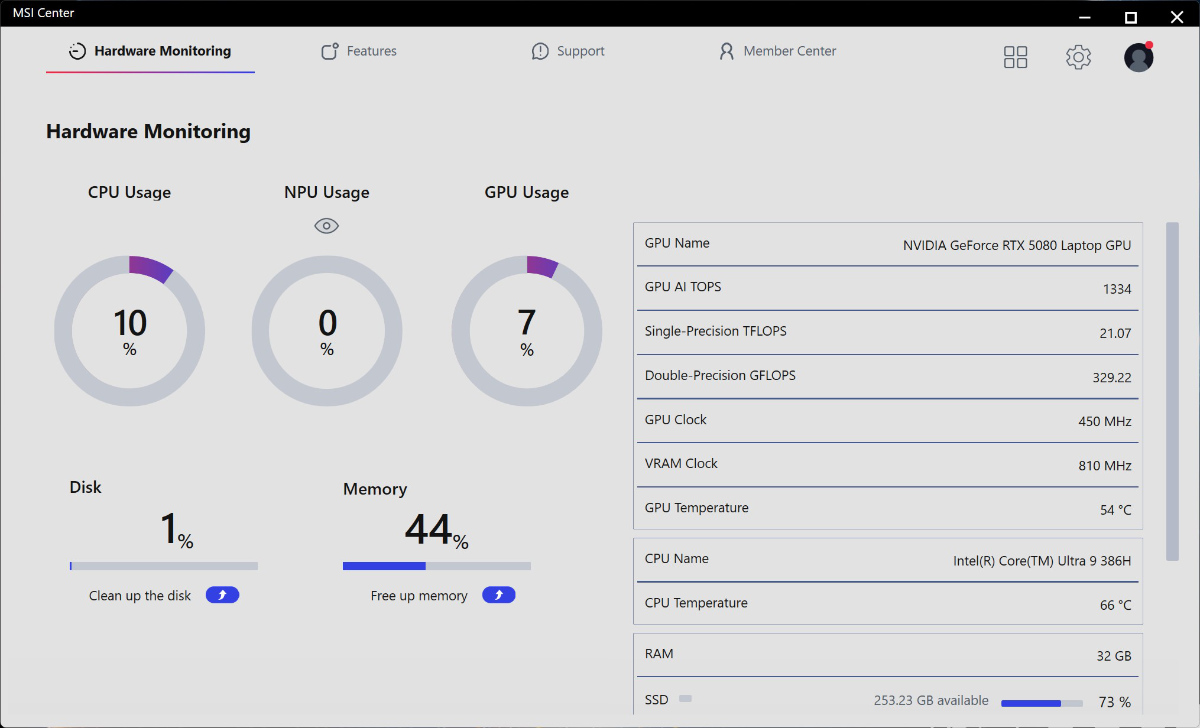The image size is (1200, 728).
Task: Open the apps grid icon
Action: pos(1015,57)
